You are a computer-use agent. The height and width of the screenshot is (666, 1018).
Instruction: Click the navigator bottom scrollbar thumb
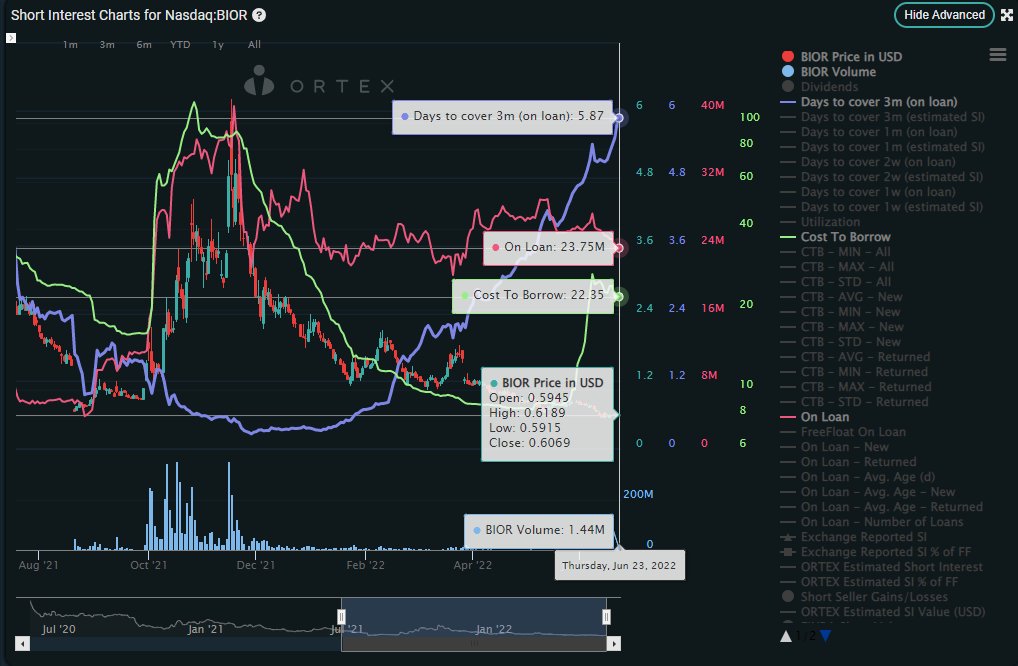point(474,644)
